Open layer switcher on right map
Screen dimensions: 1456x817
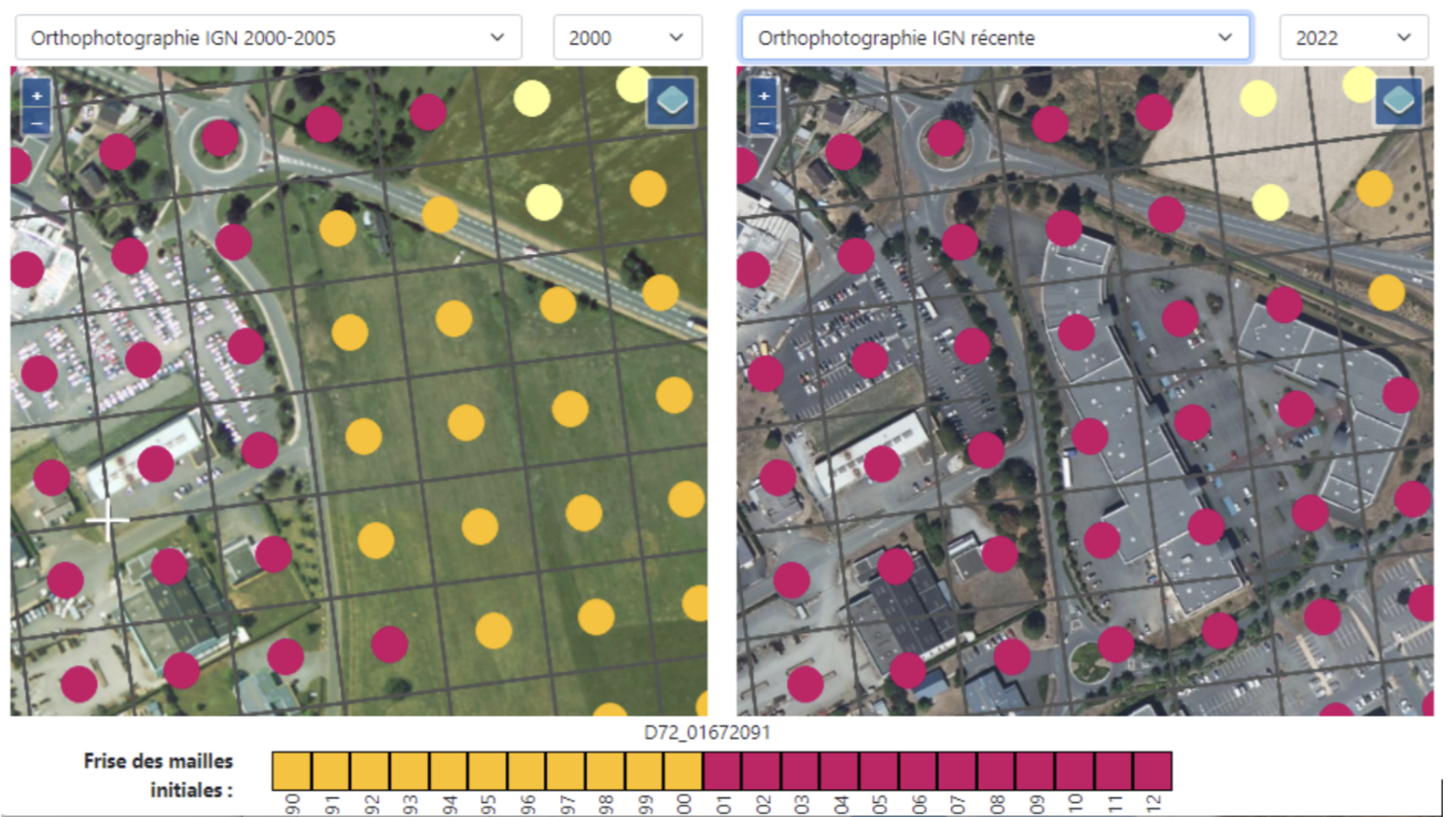1398,100
